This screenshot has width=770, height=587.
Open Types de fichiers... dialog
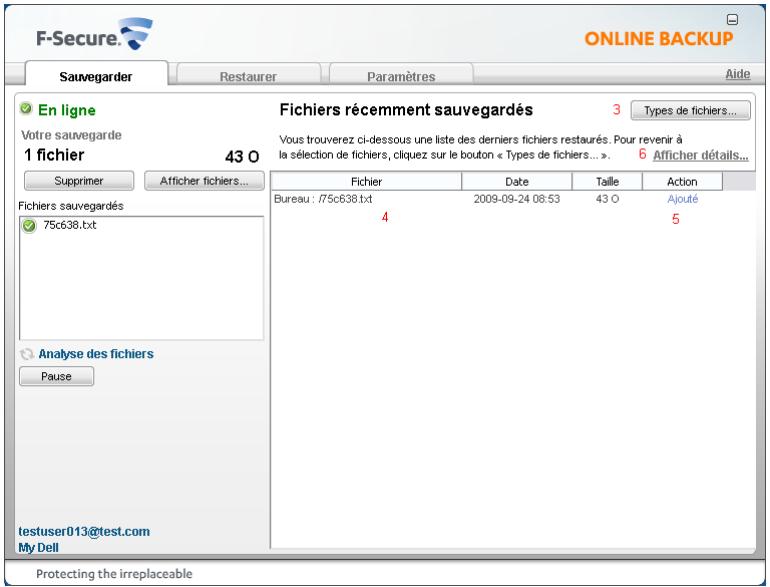690,111
